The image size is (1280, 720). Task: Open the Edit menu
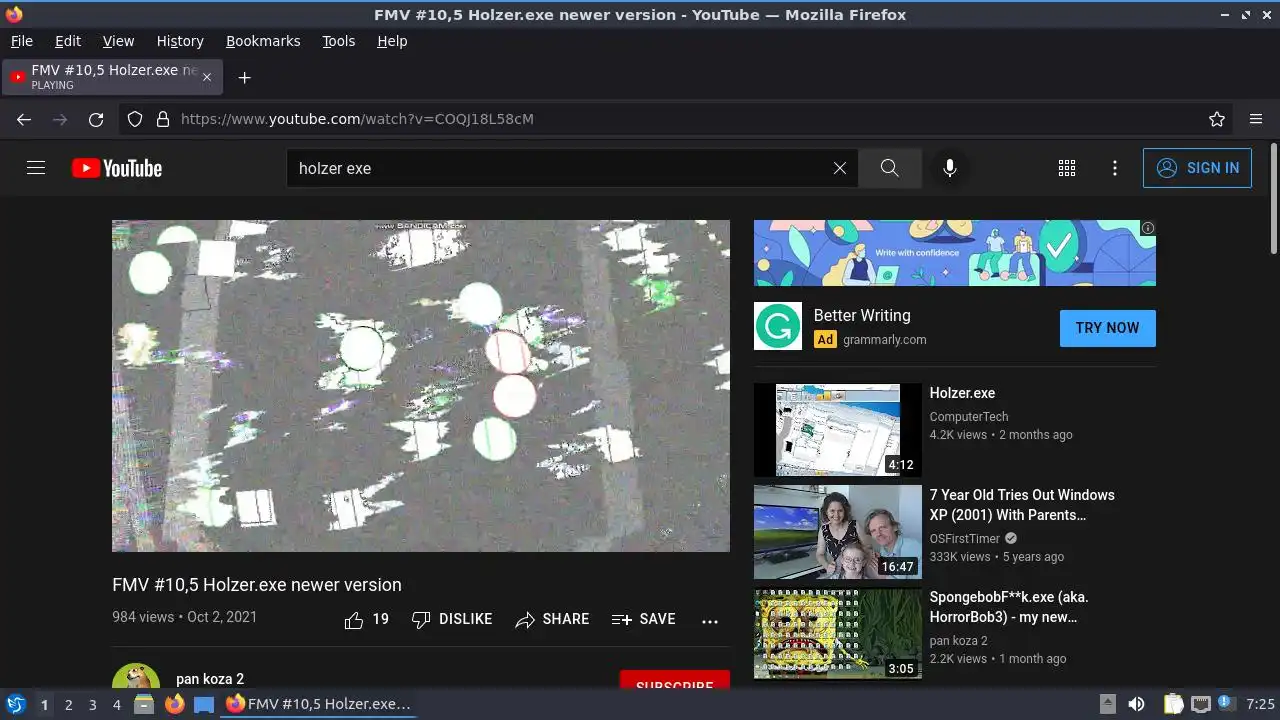(x=68, y=41)
